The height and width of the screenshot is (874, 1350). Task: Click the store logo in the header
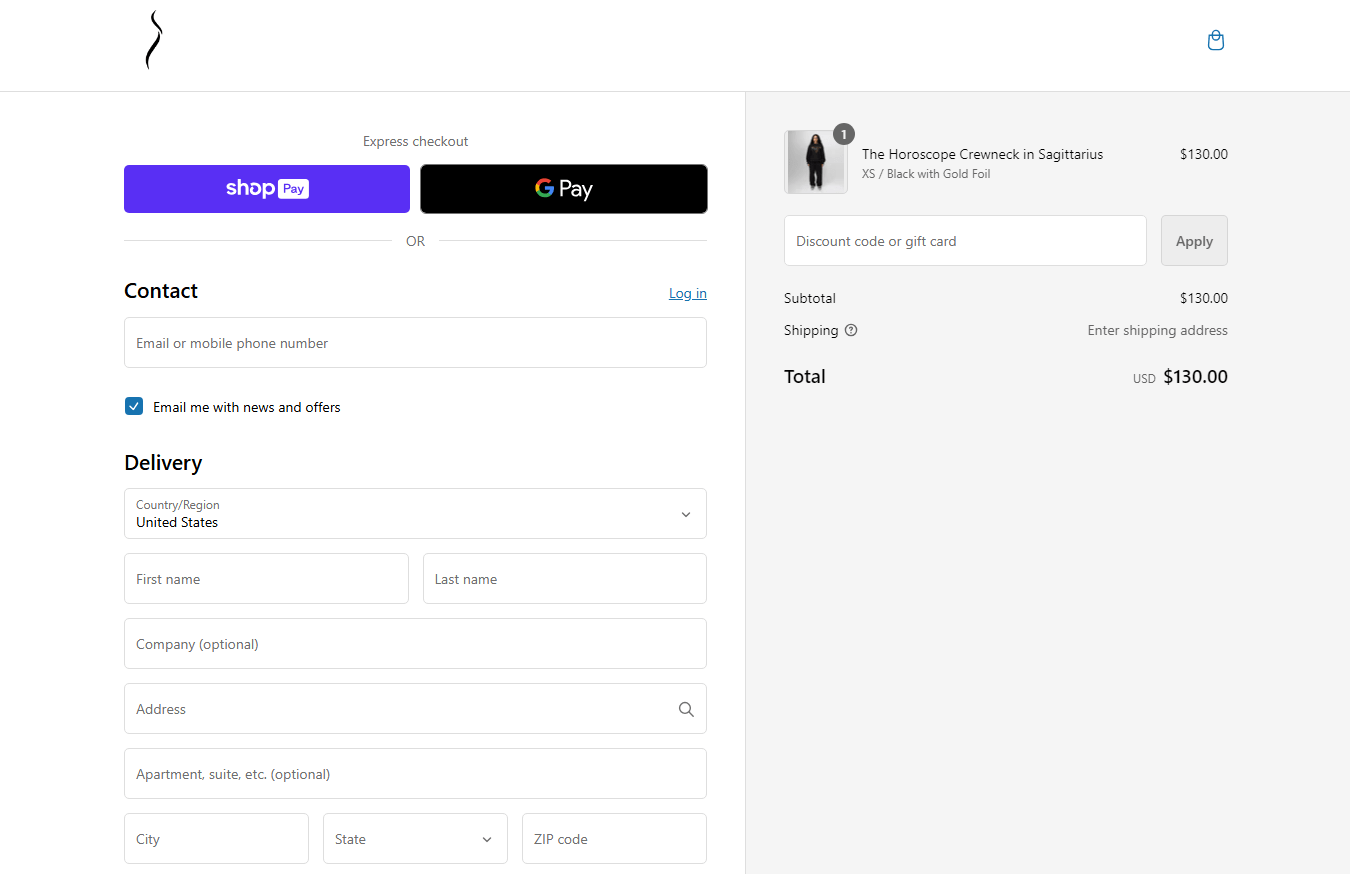point(151,40)
